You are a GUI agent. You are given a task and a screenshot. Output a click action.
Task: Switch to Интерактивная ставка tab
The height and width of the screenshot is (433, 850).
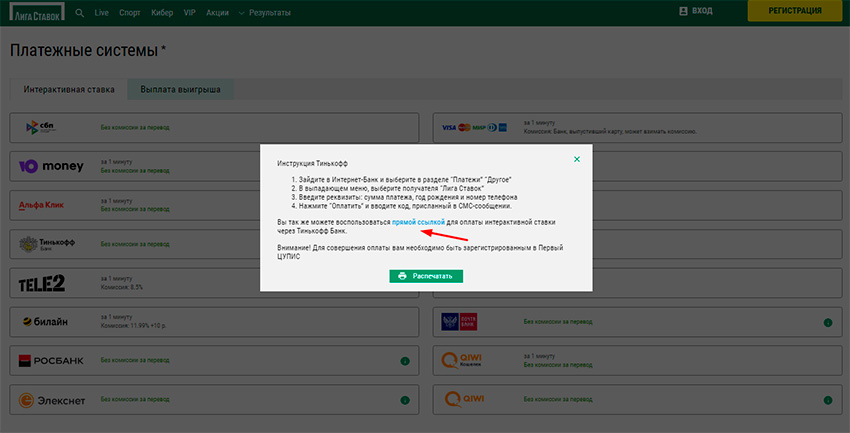[69, 89]
